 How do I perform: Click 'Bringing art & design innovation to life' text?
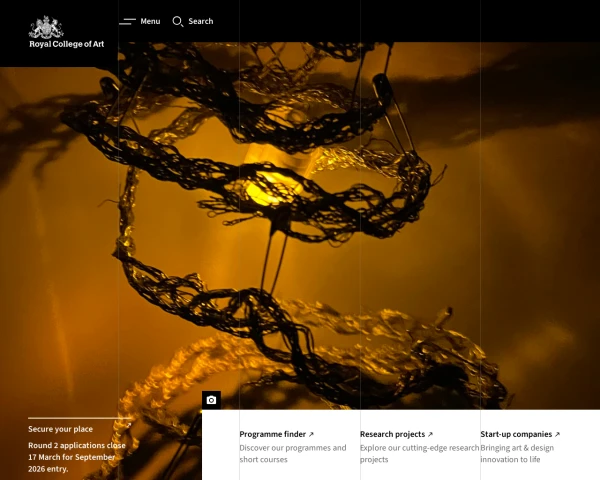pyautogui.click(x=517, y=454)
